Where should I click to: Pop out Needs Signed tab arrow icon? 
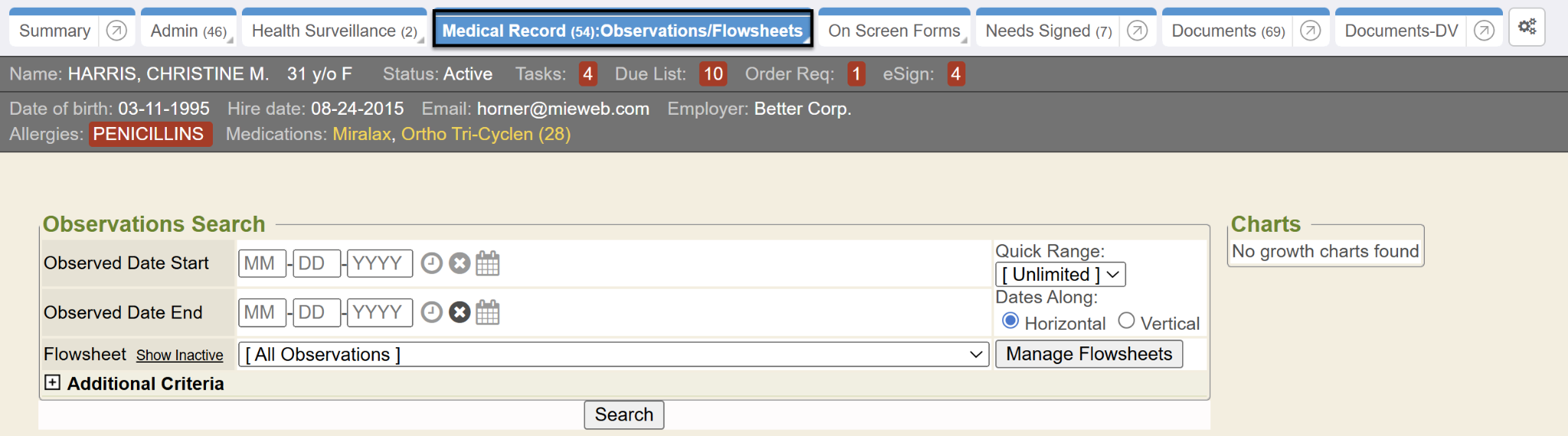[1138, 31]
